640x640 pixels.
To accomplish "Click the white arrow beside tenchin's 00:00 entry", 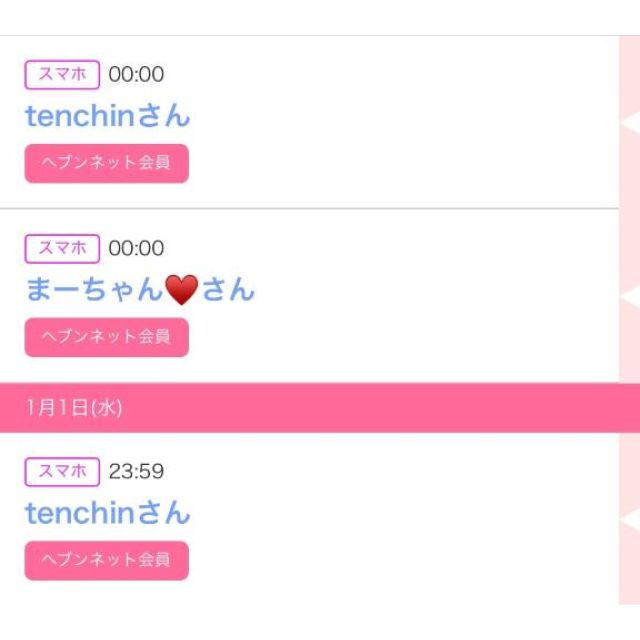I will click(630, 122).
